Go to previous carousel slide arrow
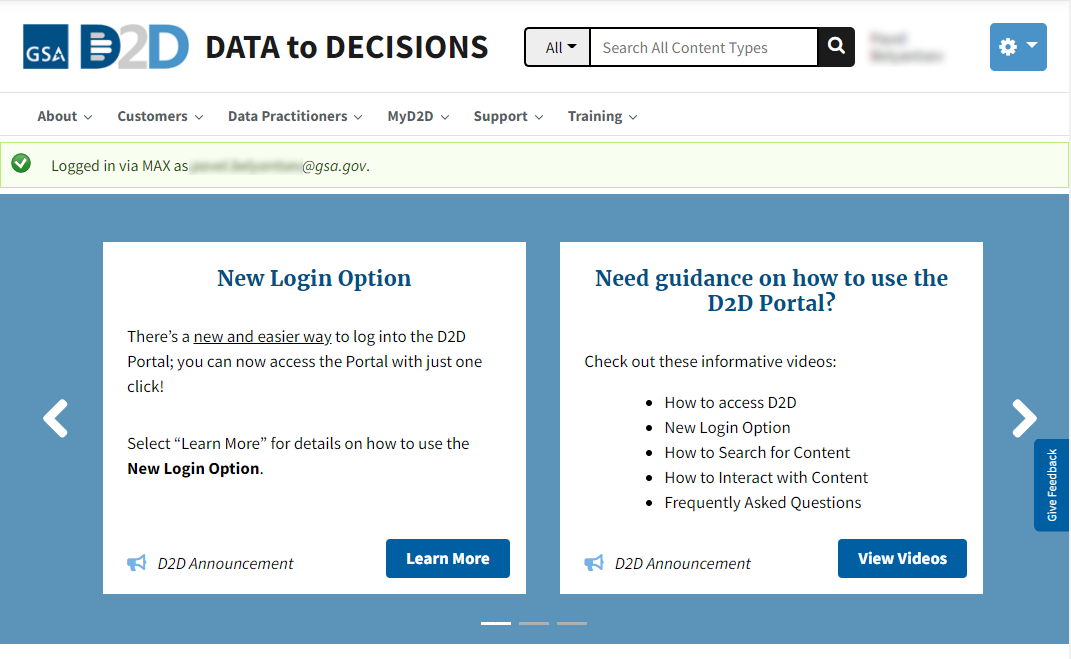The width and height of the screenshot is (1071, 659). point(56,418)
